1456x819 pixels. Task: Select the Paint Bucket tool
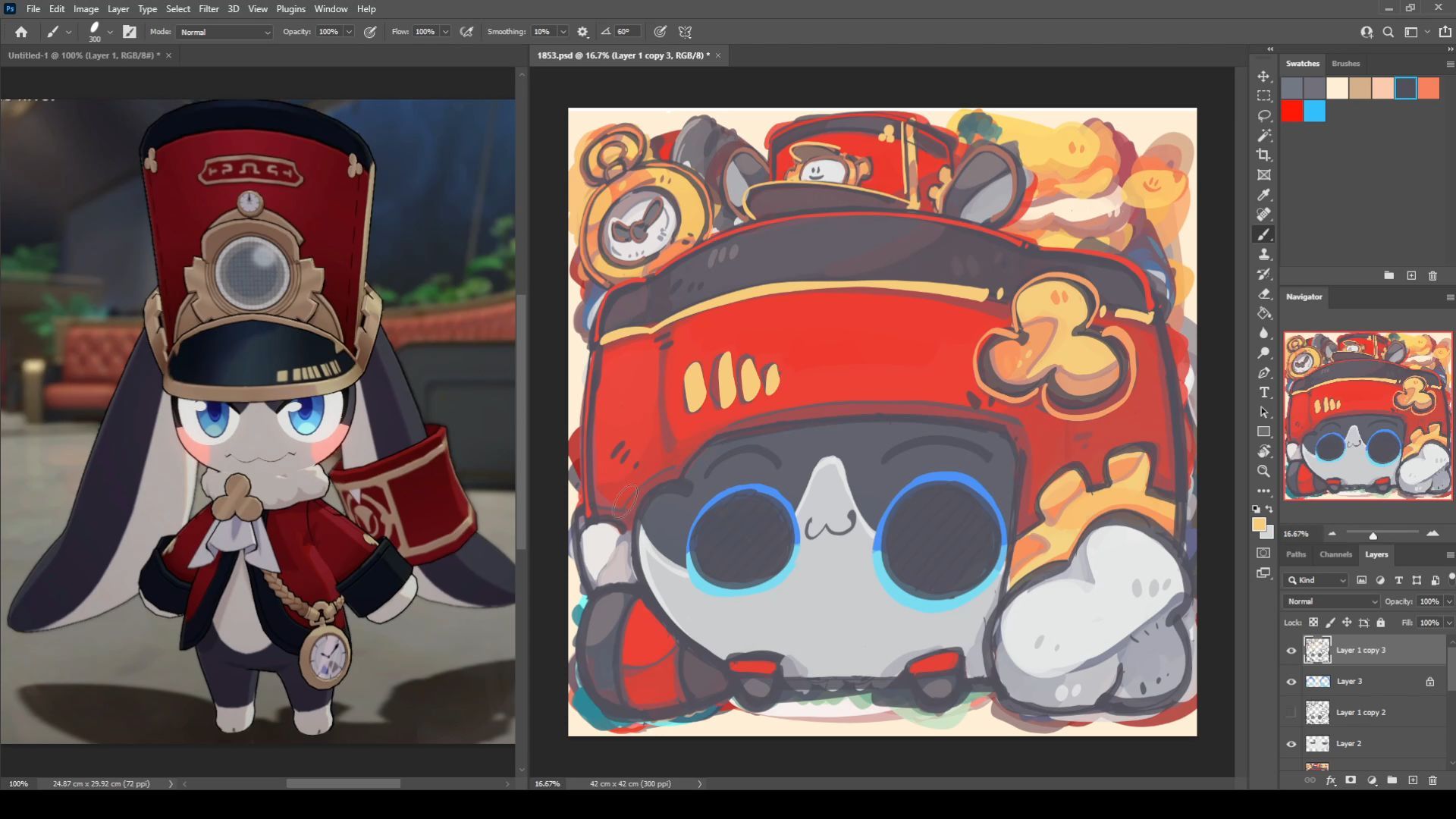coord(1263,313)
